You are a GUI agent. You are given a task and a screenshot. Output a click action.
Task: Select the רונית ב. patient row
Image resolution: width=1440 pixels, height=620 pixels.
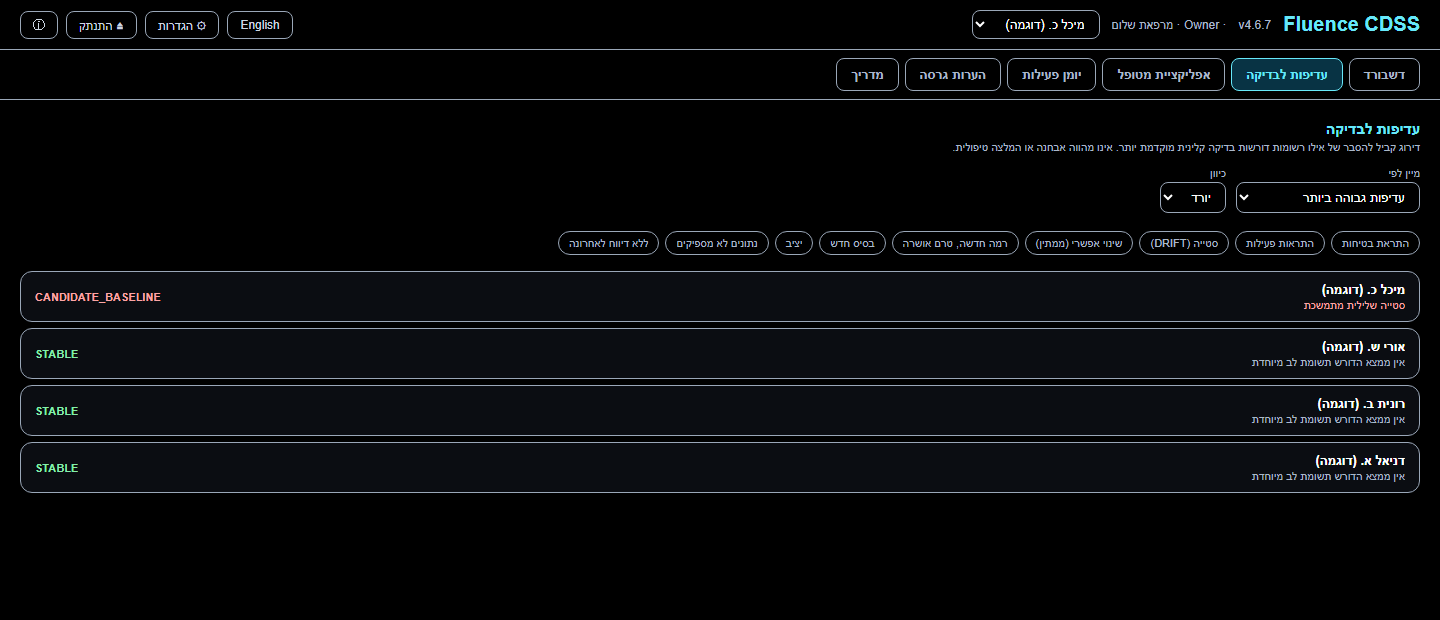720,411
